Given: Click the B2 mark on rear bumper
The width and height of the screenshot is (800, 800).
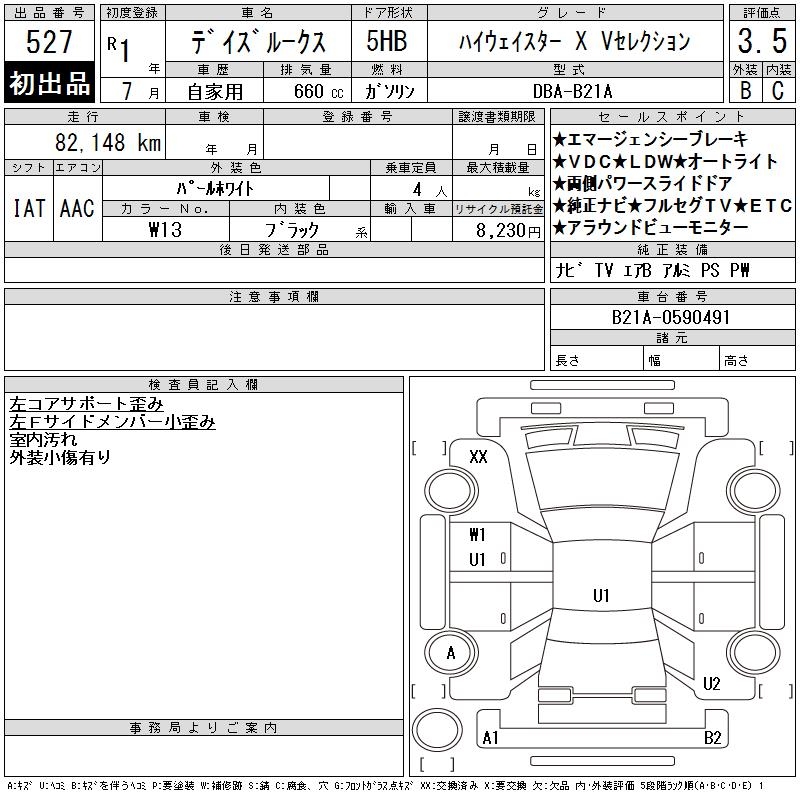Looking at the screenshot, I should coord(712,738).
